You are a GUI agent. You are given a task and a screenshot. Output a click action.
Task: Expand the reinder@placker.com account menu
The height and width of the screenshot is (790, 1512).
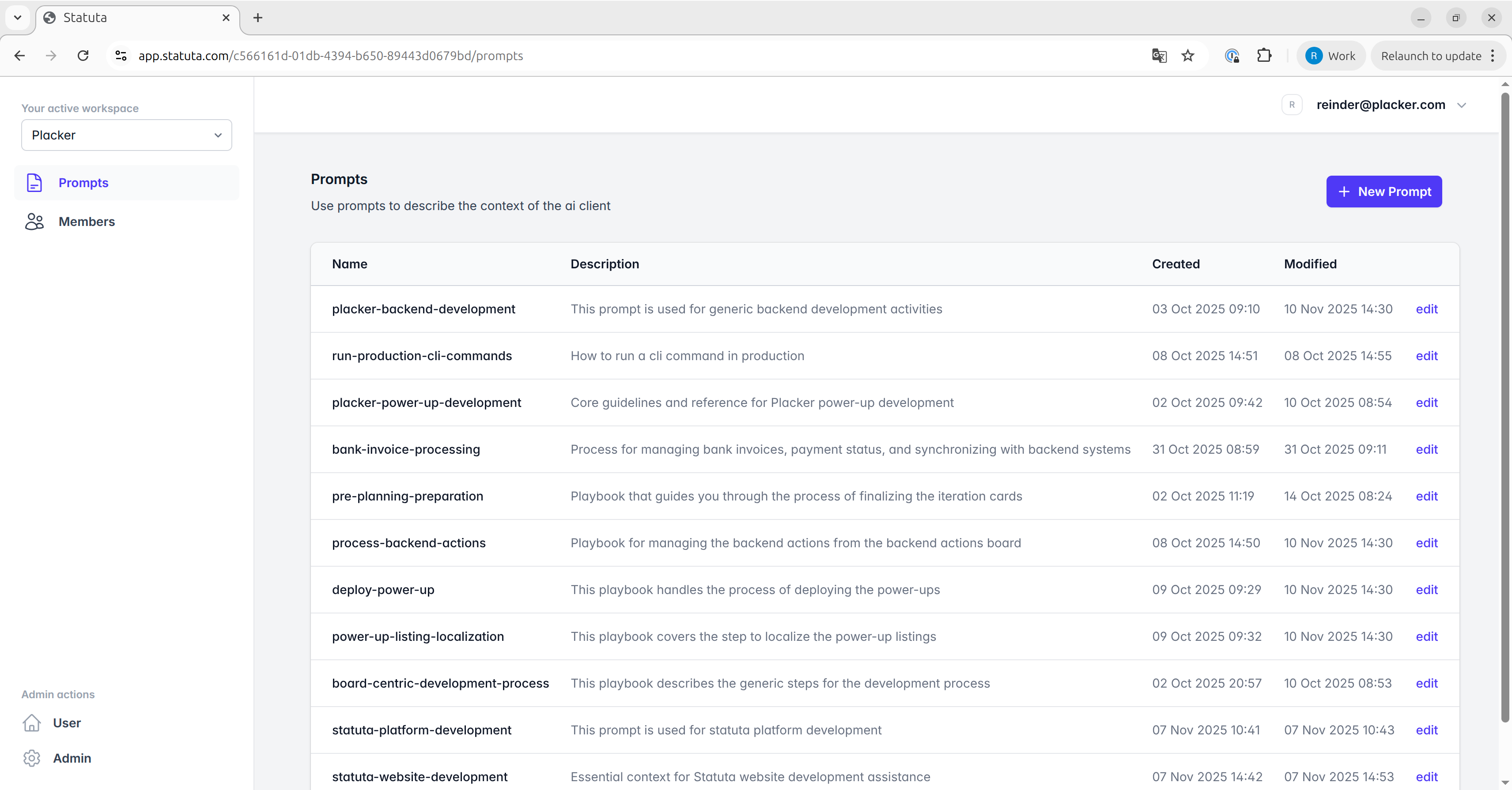click(x=1462, y=105)
